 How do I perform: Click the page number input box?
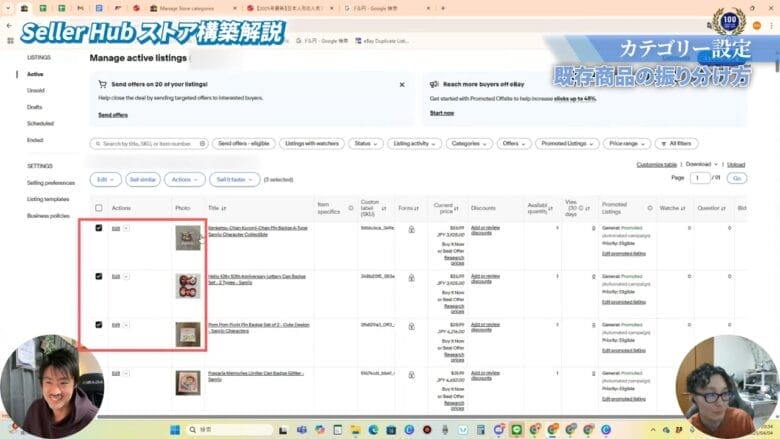(x=699, y=178)
